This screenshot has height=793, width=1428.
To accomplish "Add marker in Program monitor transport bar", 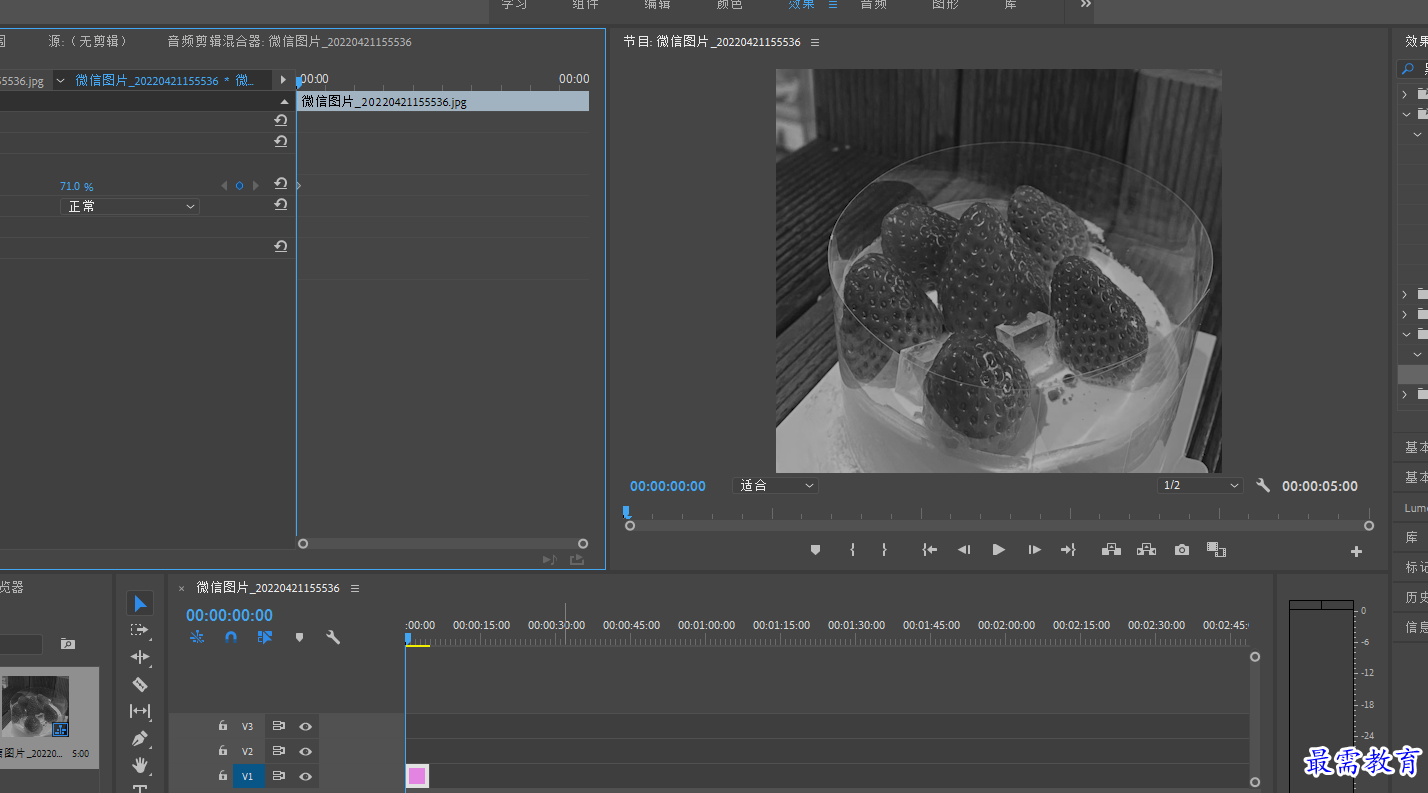I will (815, 550).
